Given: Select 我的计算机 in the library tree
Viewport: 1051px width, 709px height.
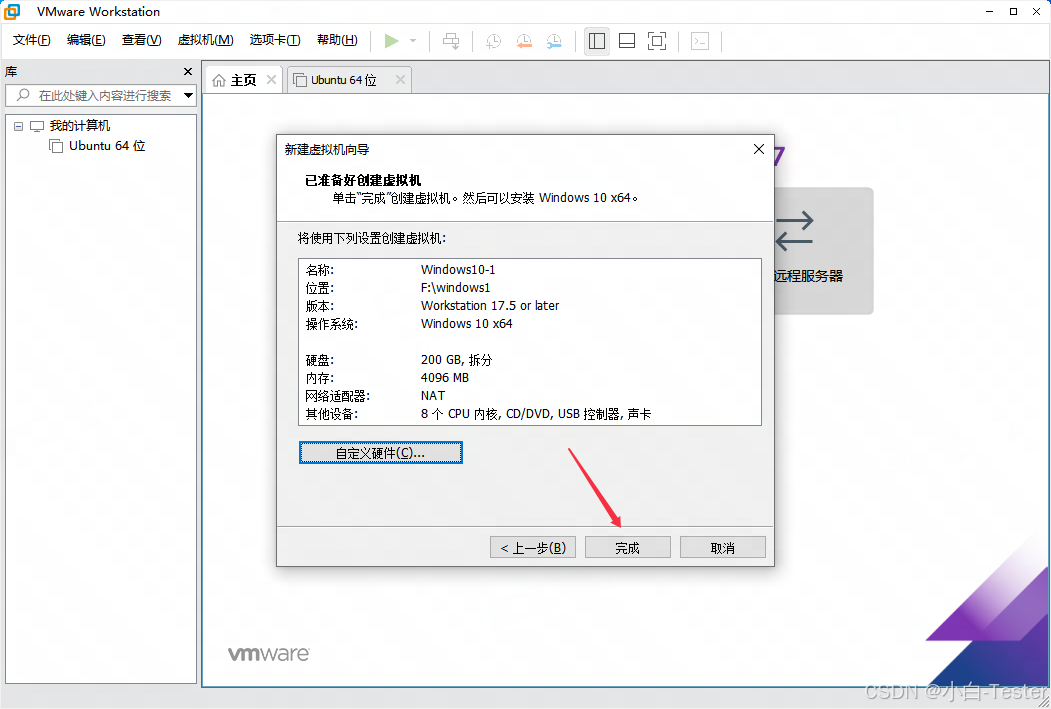Looking at the screenshot, I should point(80,126).
